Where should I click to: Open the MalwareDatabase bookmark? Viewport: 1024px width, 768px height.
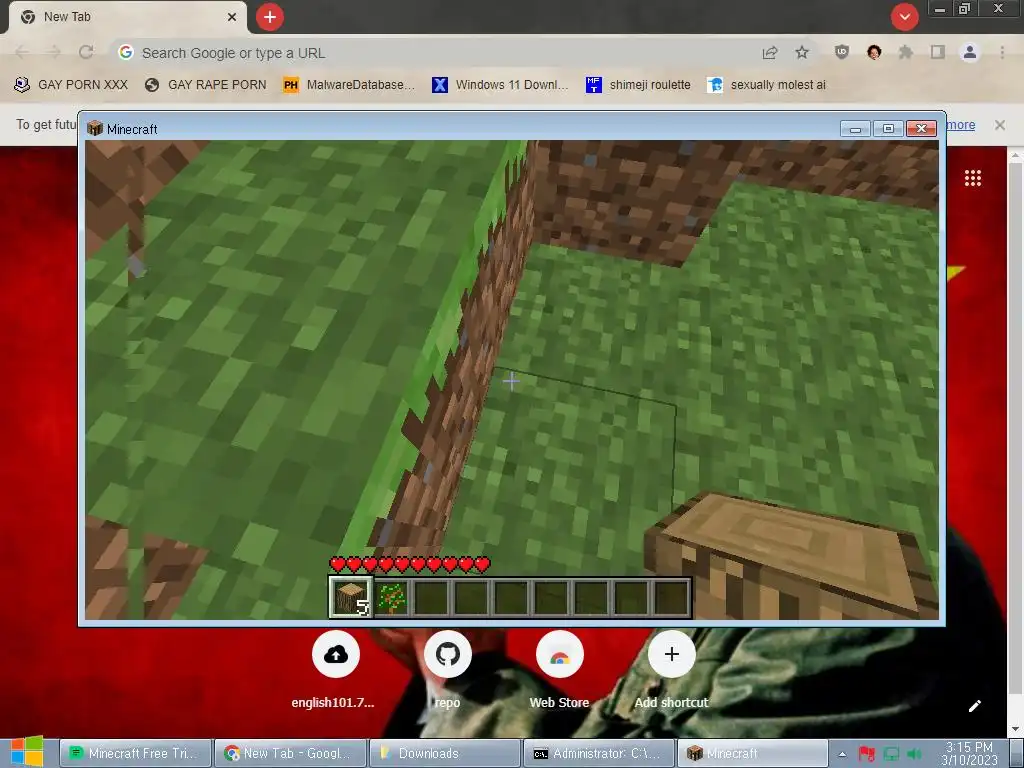click(349, 85)
